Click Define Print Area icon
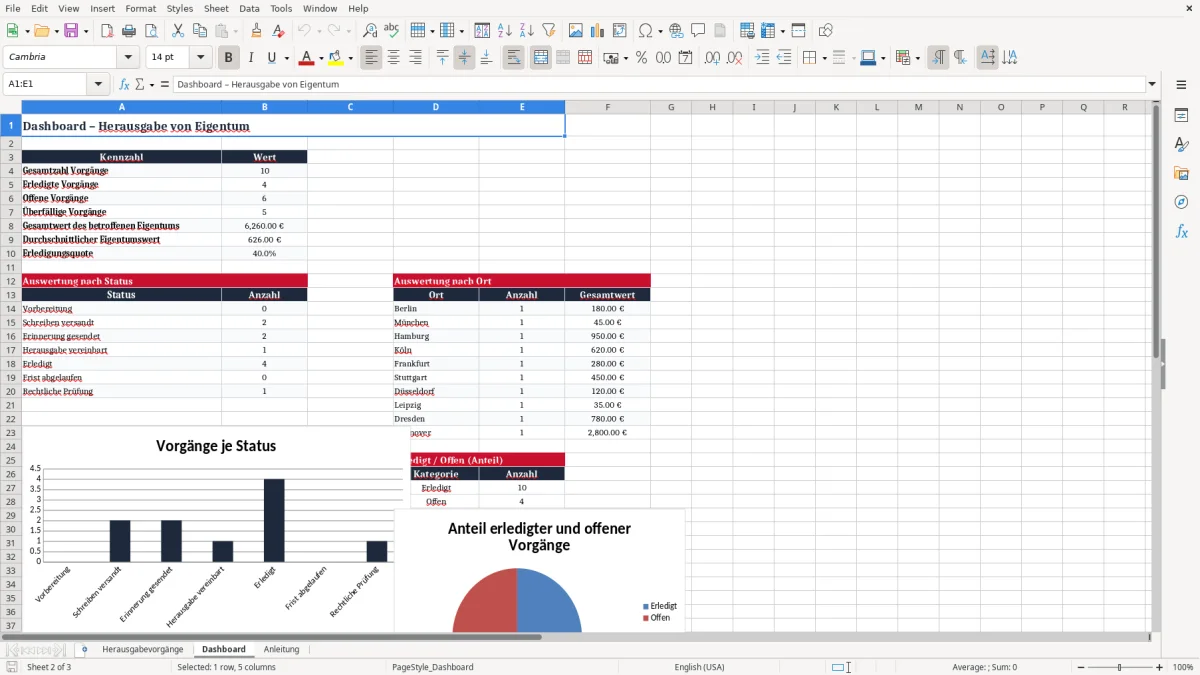1200x675 pixels. point(746,31)
